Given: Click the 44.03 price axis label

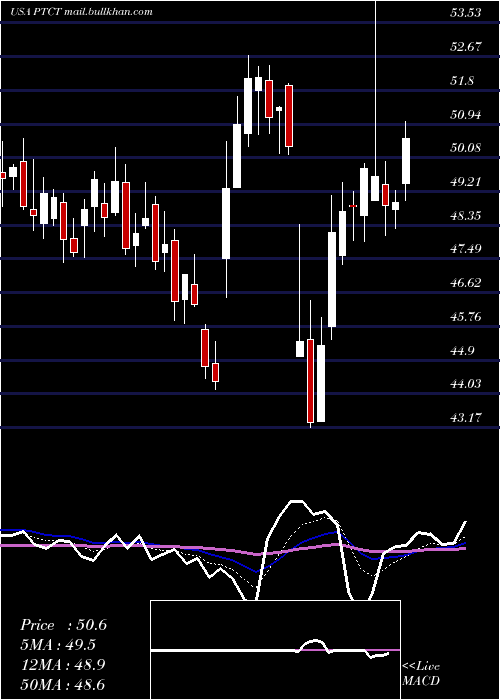Looking at the screenshot, I should pos(466,384).
